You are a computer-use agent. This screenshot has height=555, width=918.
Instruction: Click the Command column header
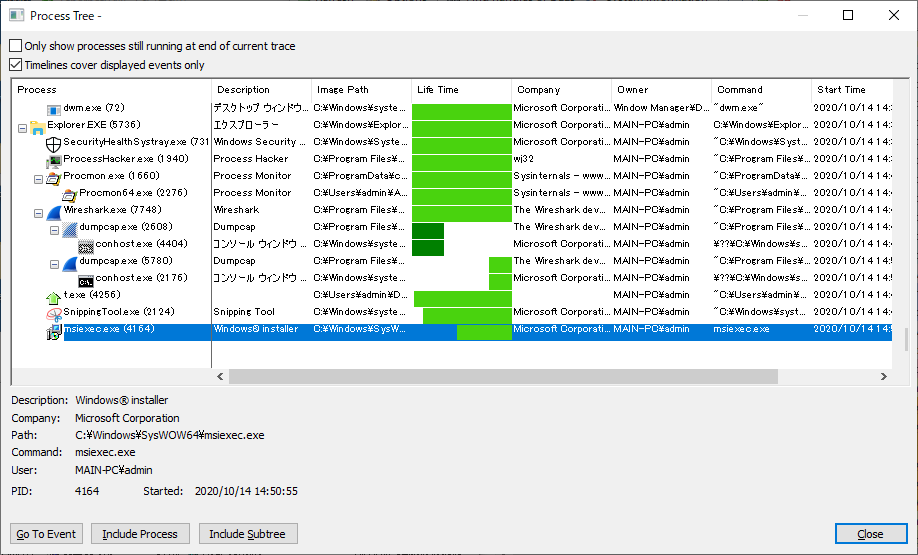pos(762,90)
